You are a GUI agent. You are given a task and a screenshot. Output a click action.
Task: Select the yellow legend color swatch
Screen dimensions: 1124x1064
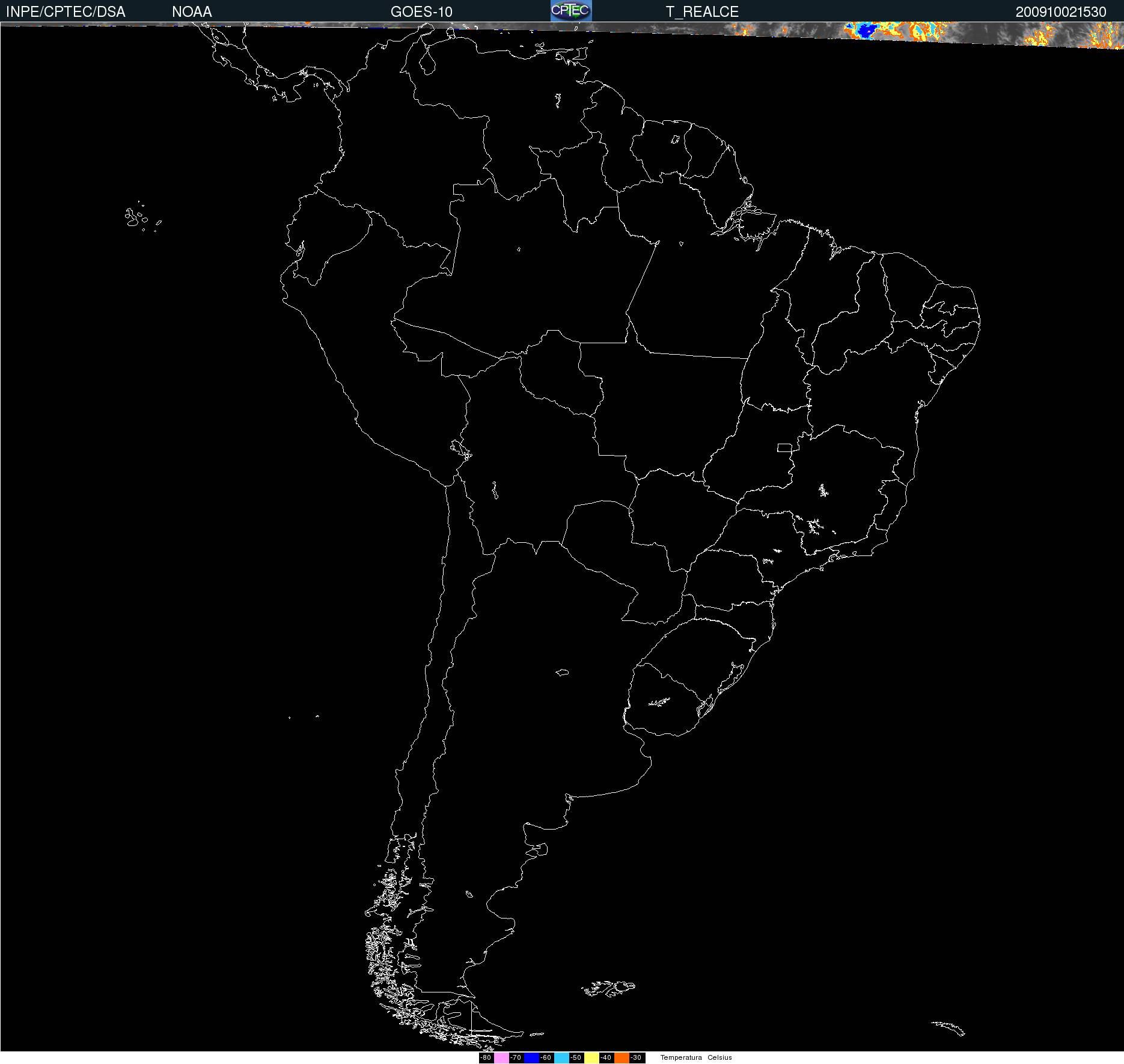click(591, 1057)
